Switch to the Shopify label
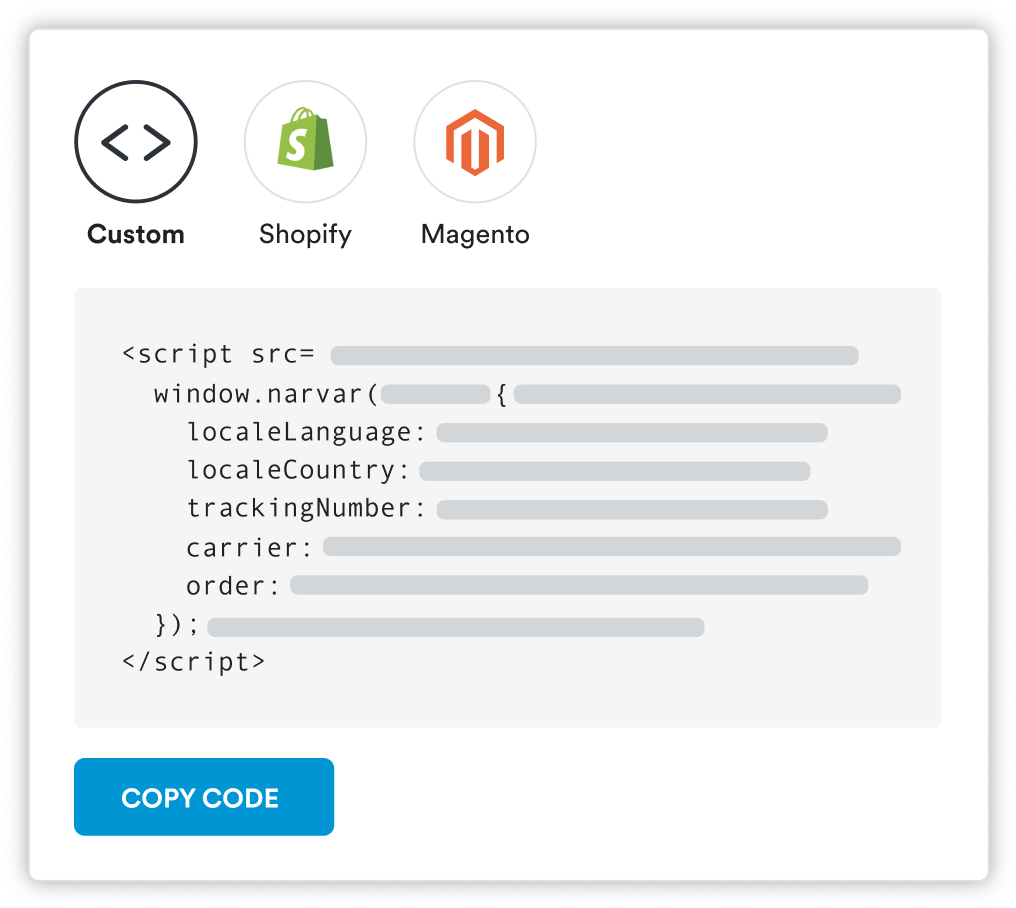This screenshot has height=908, width=1016. coord(305,235)
